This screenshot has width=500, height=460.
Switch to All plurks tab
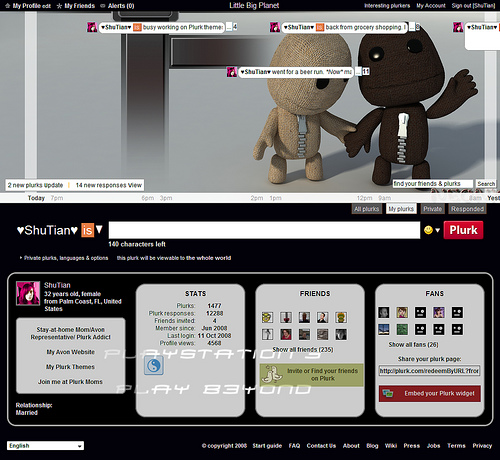366,209
